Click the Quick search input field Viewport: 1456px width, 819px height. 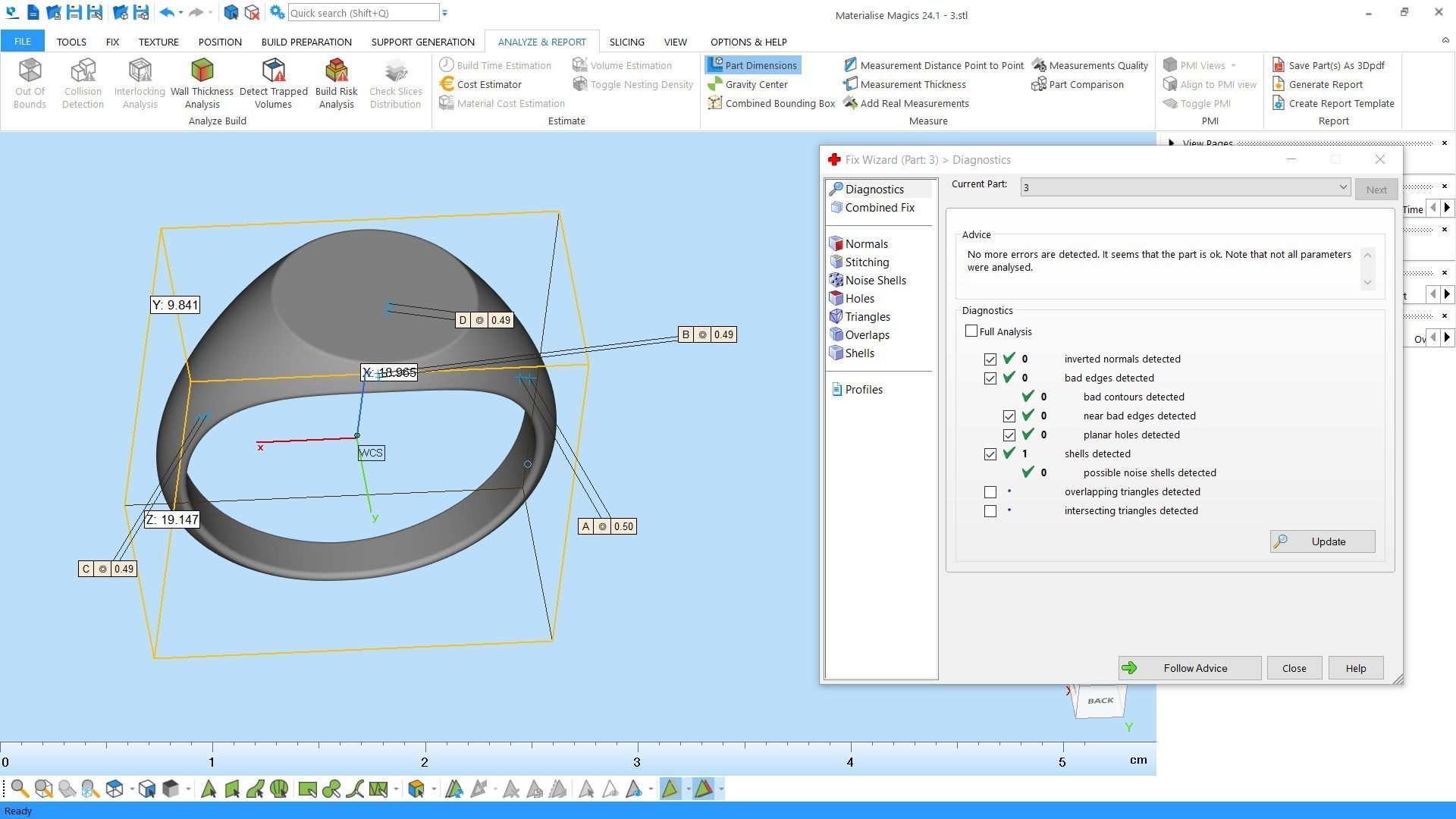362,13
